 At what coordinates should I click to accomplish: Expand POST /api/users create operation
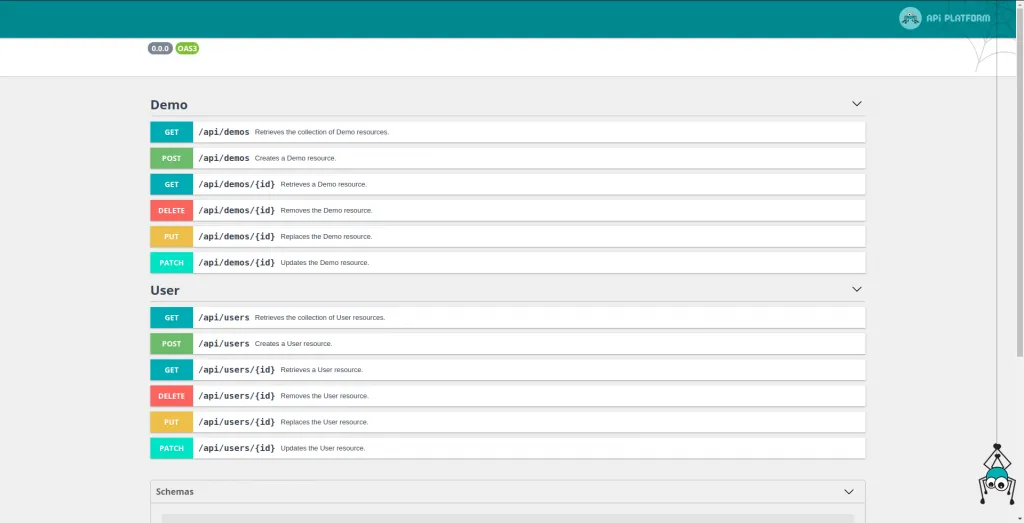click(x=224, y=343)
